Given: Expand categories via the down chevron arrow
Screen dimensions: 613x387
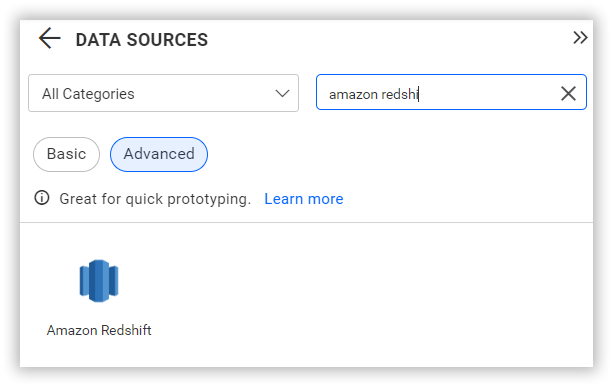Looking at the screenshot, I should 282,93.
